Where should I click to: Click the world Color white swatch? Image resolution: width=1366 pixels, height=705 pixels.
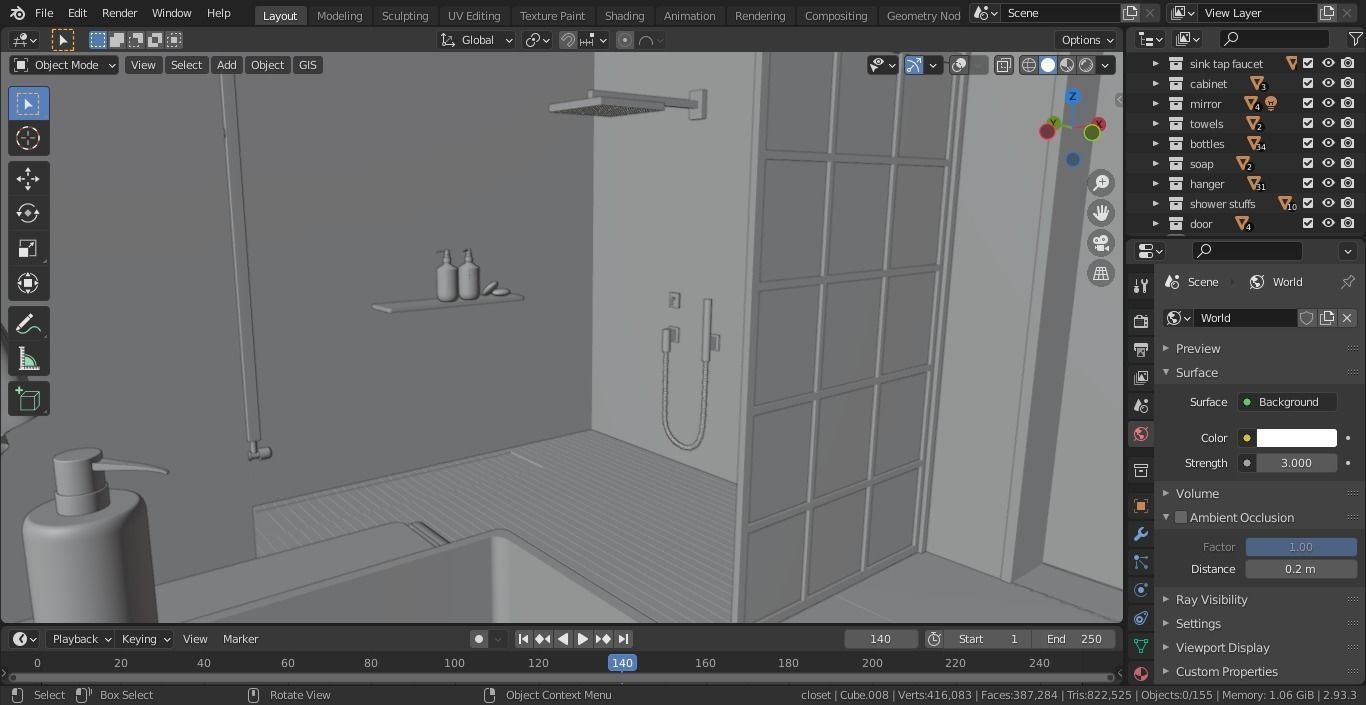(x=1296, y=438)
